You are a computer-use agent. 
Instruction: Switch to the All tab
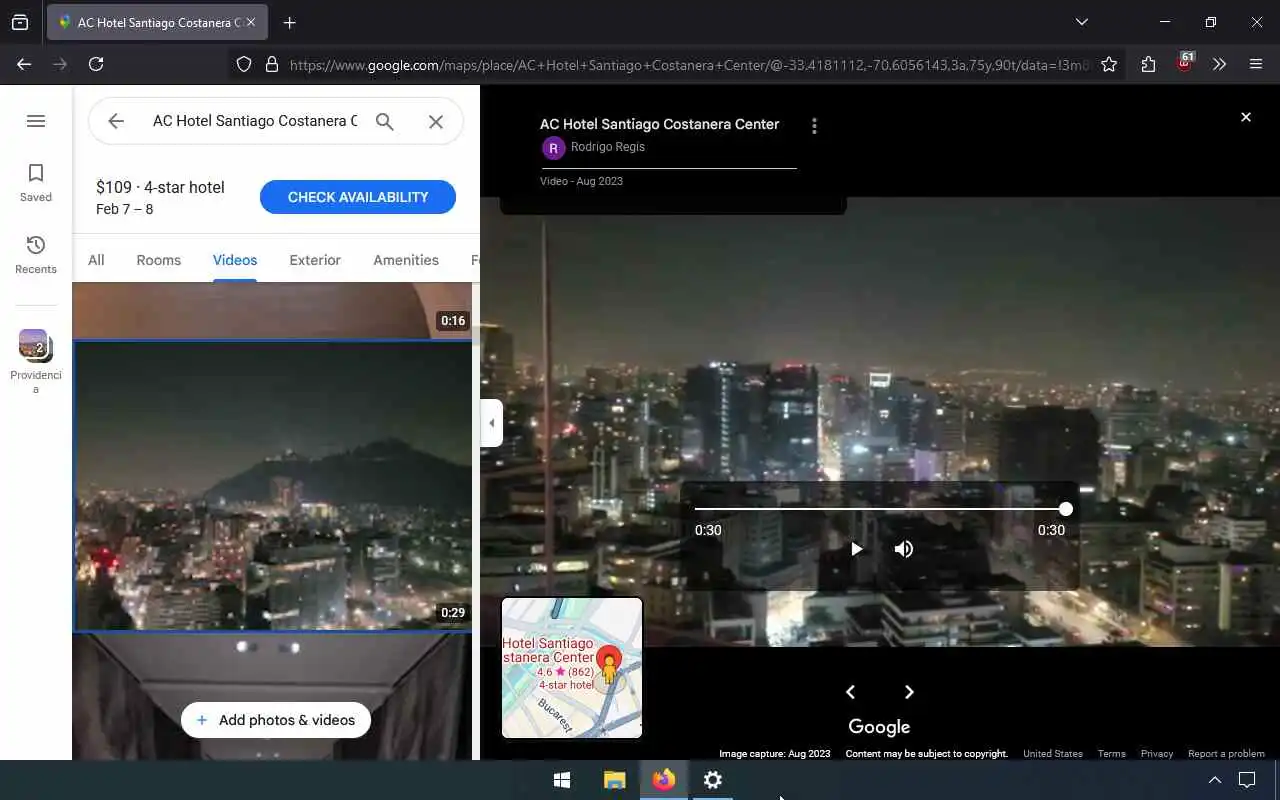[96, 260]
